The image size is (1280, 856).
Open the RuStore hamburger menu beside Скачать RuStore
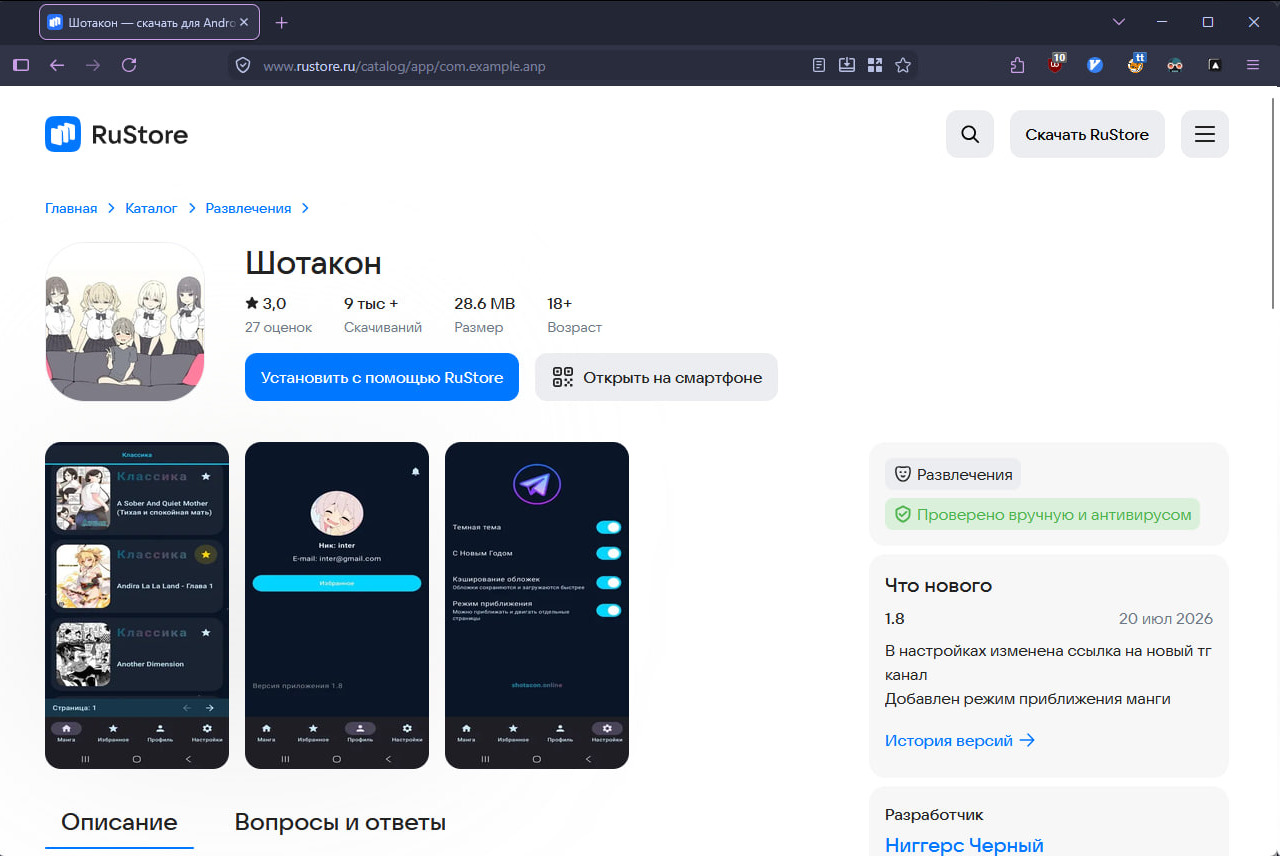click(1205, 134)
